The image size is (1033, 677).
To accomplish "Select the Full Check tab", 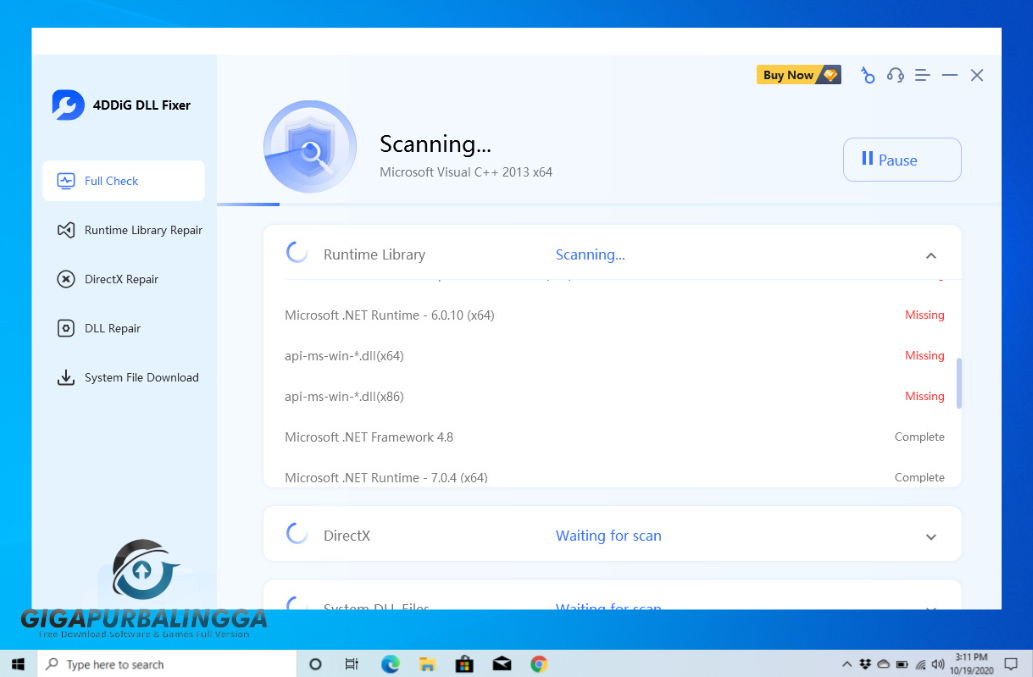I will pos(123,181).
